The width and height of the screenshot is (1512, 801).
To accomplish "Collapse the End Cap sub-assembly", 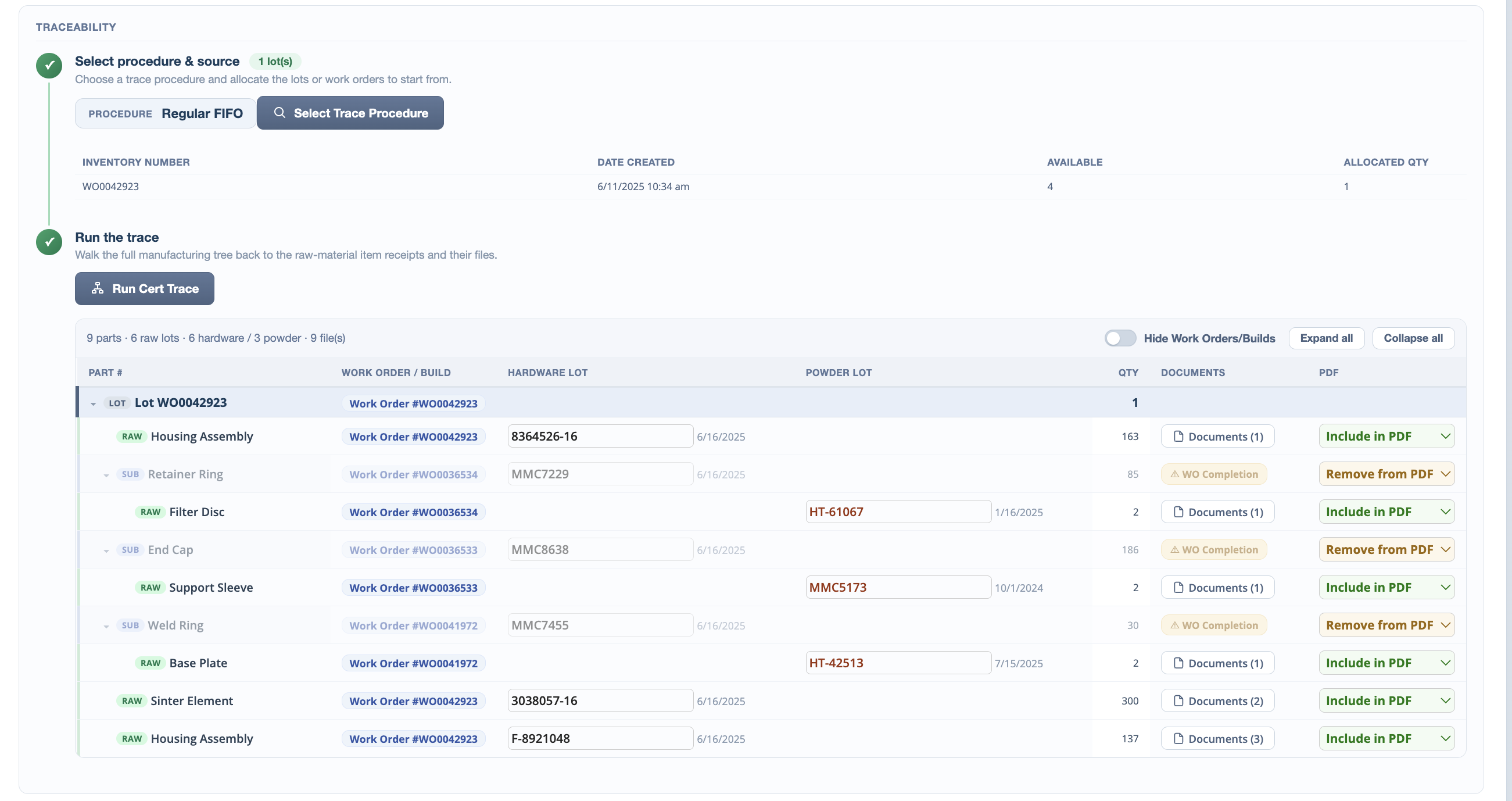I will point(106,551).
